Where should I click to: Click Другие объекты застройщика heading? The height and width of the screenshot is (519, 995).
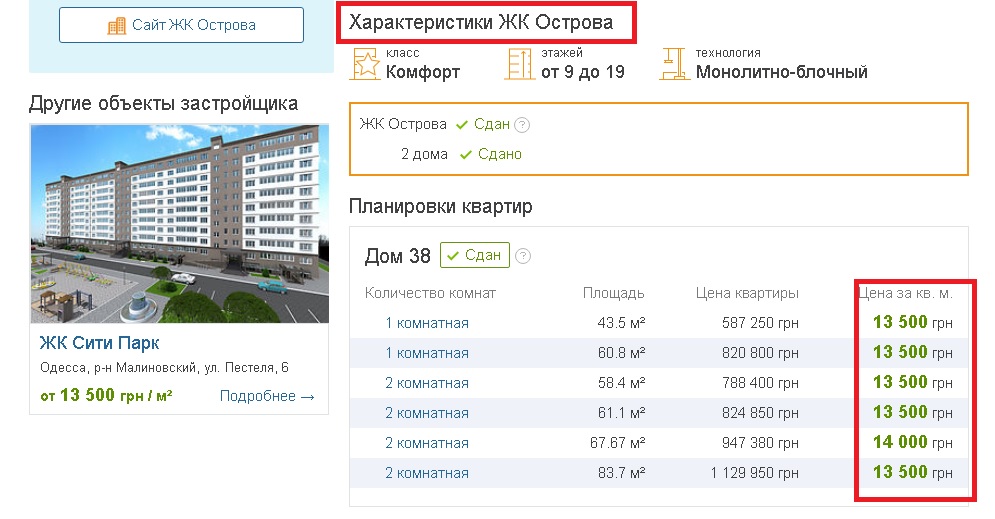pyautogui.click(x=163, y=103)
